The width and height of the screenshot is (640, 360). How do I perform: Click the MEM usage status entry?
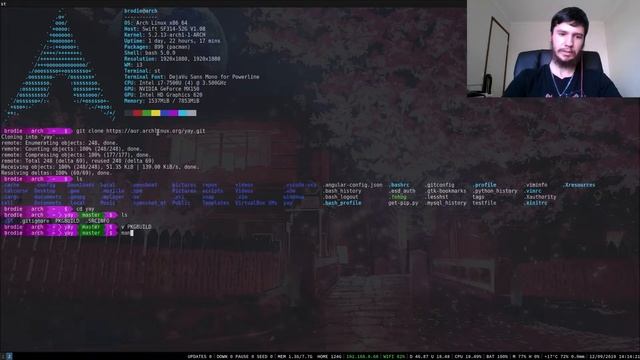pyautogui.click(x=294, y=356)
